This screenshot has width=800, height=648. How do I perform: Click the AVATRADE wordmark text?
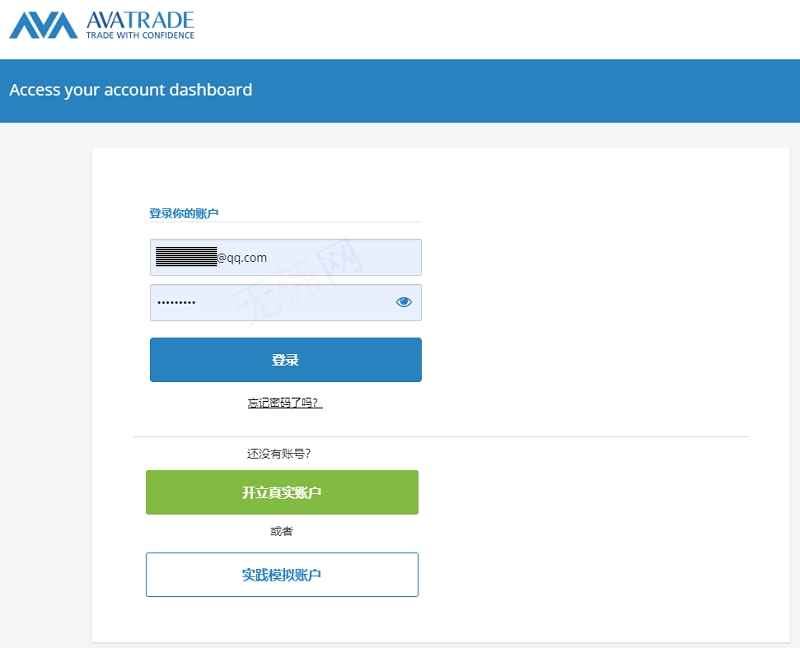pos(140,19)
